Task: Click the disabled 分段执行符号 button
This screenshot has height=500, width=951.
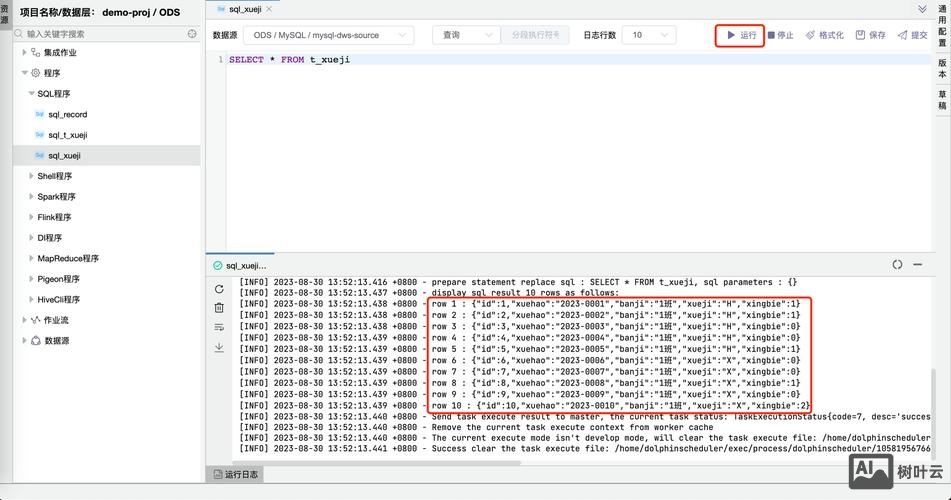Action: tap(535, 35)
